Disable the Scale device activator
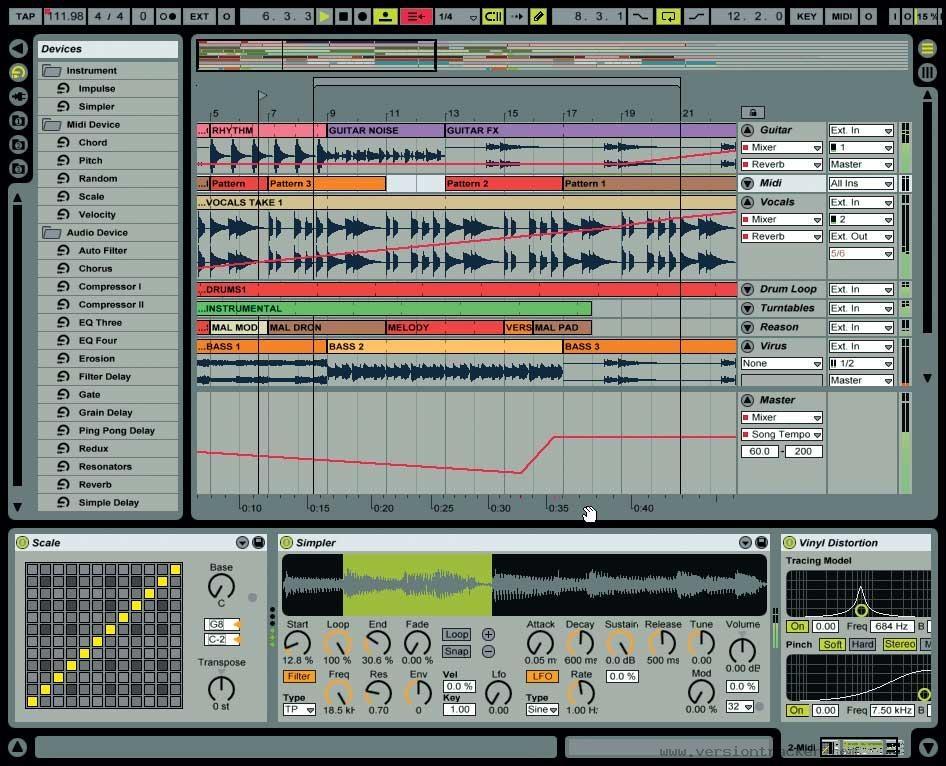This screenshot has width=946, height=766. tap(22, 543)
